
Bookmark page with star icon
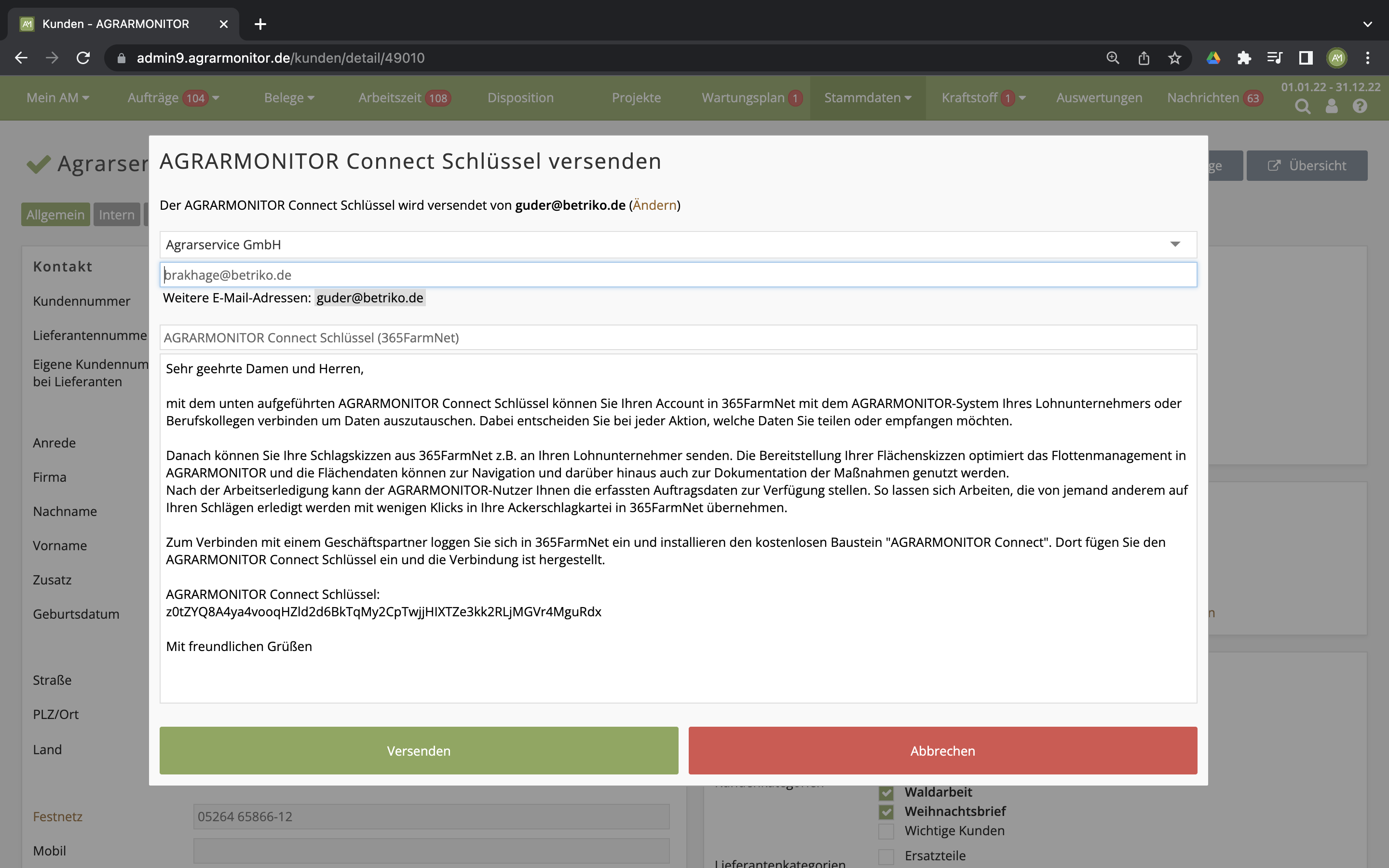[1175, 58]
